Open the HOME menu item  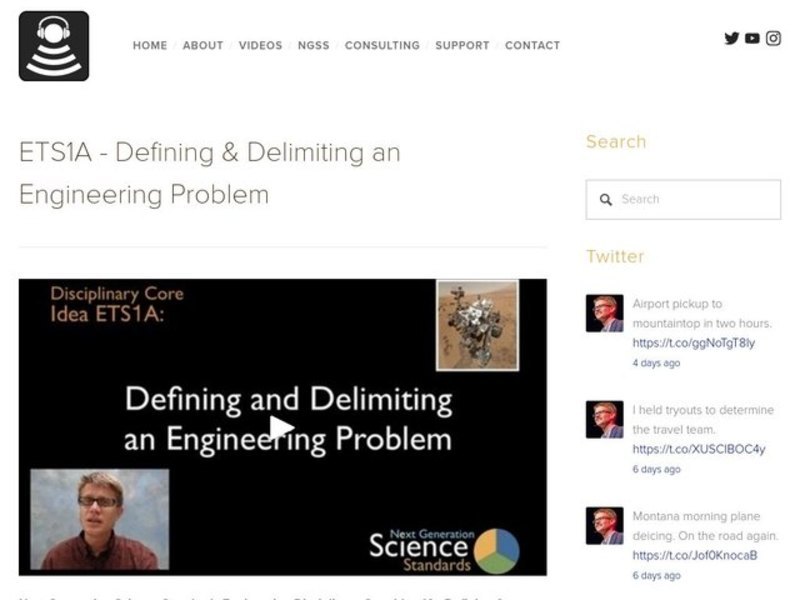[x=150, y=45]
